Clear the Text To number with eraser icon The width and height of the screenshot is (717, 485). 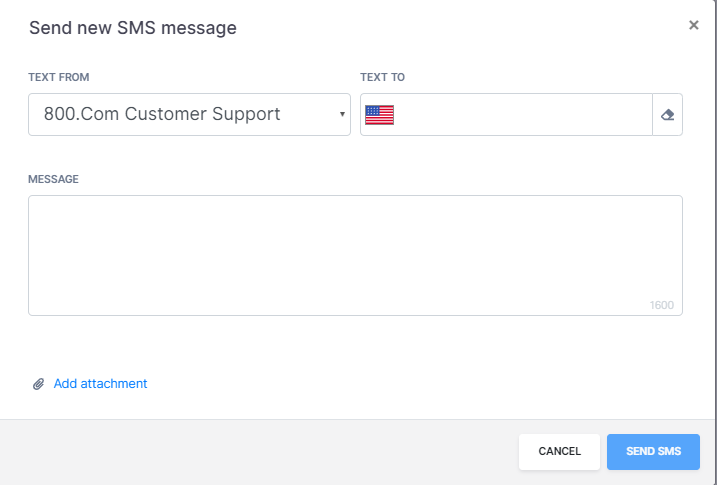pos(668,115)
